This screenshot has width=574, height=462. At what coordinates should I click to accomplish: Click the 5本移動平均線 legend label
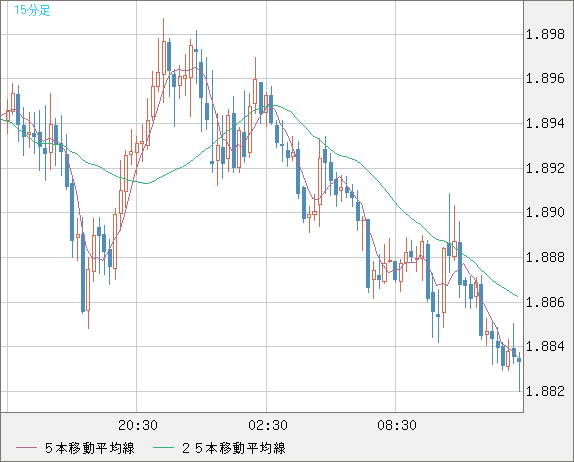(90, 448)
